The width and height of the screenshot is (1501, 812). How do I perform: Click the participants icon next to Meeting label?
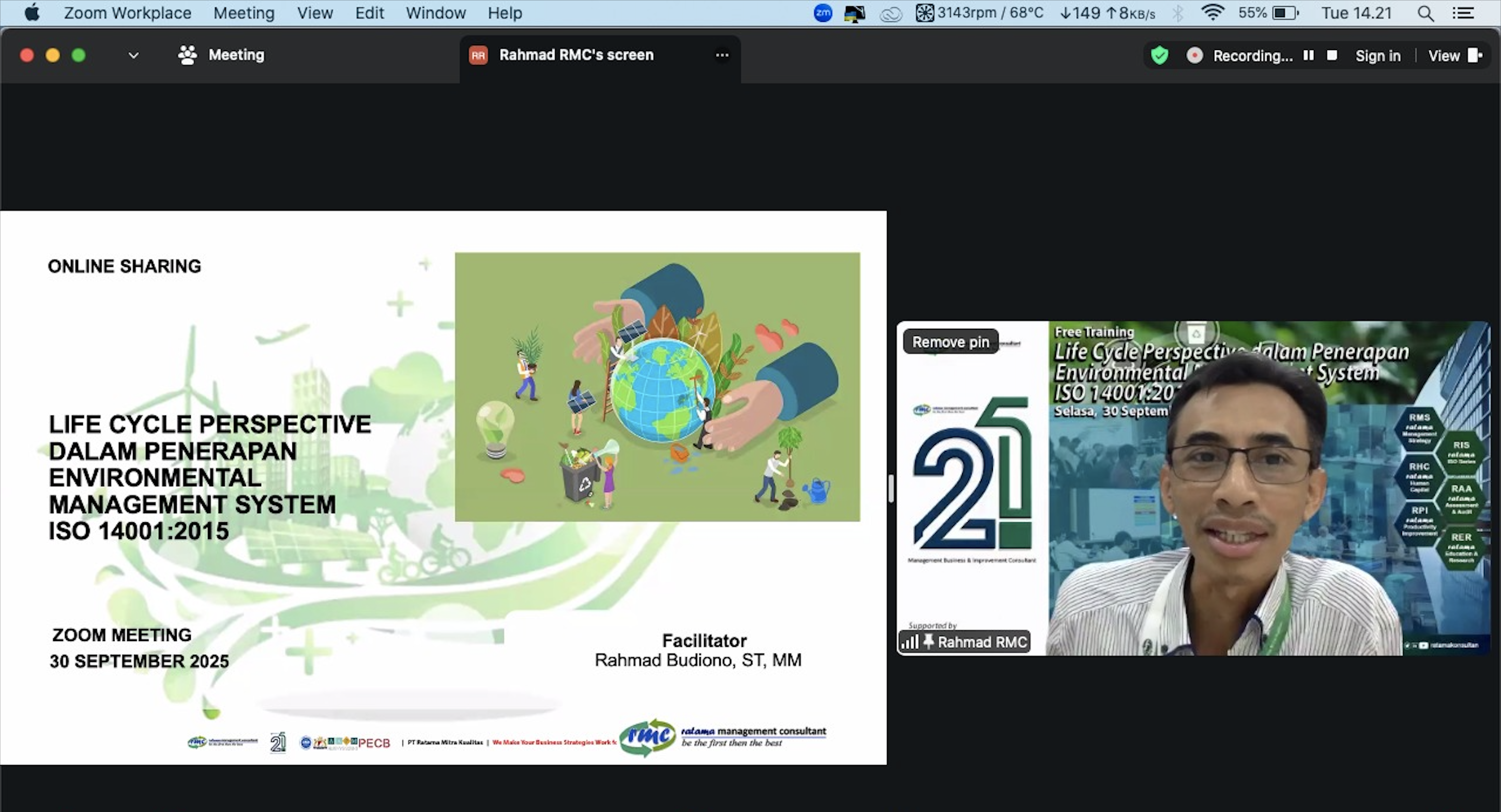(187, 55)
